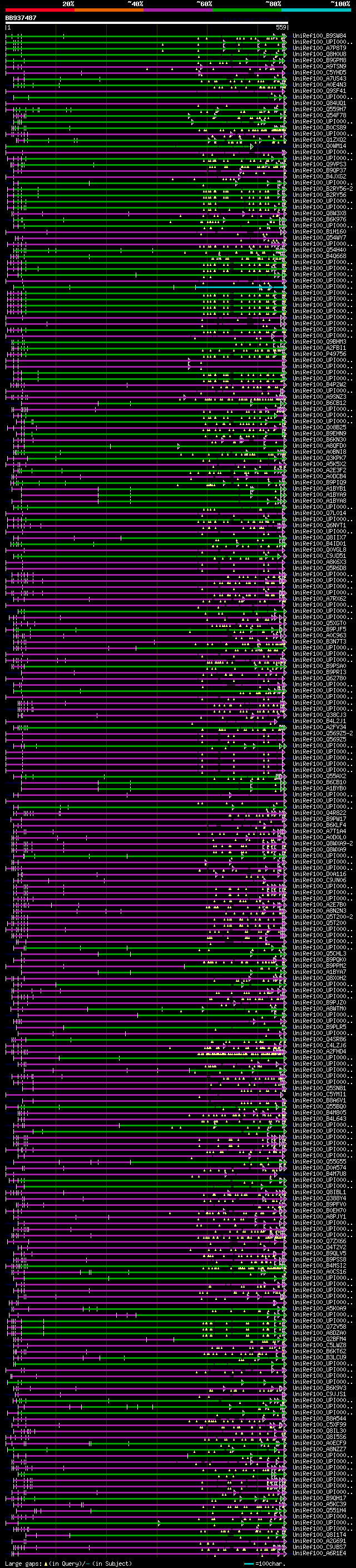Screen dimensions: 356x1568
Task: Open hit UniRef100_A0E4N3
Action: (319, 85)
